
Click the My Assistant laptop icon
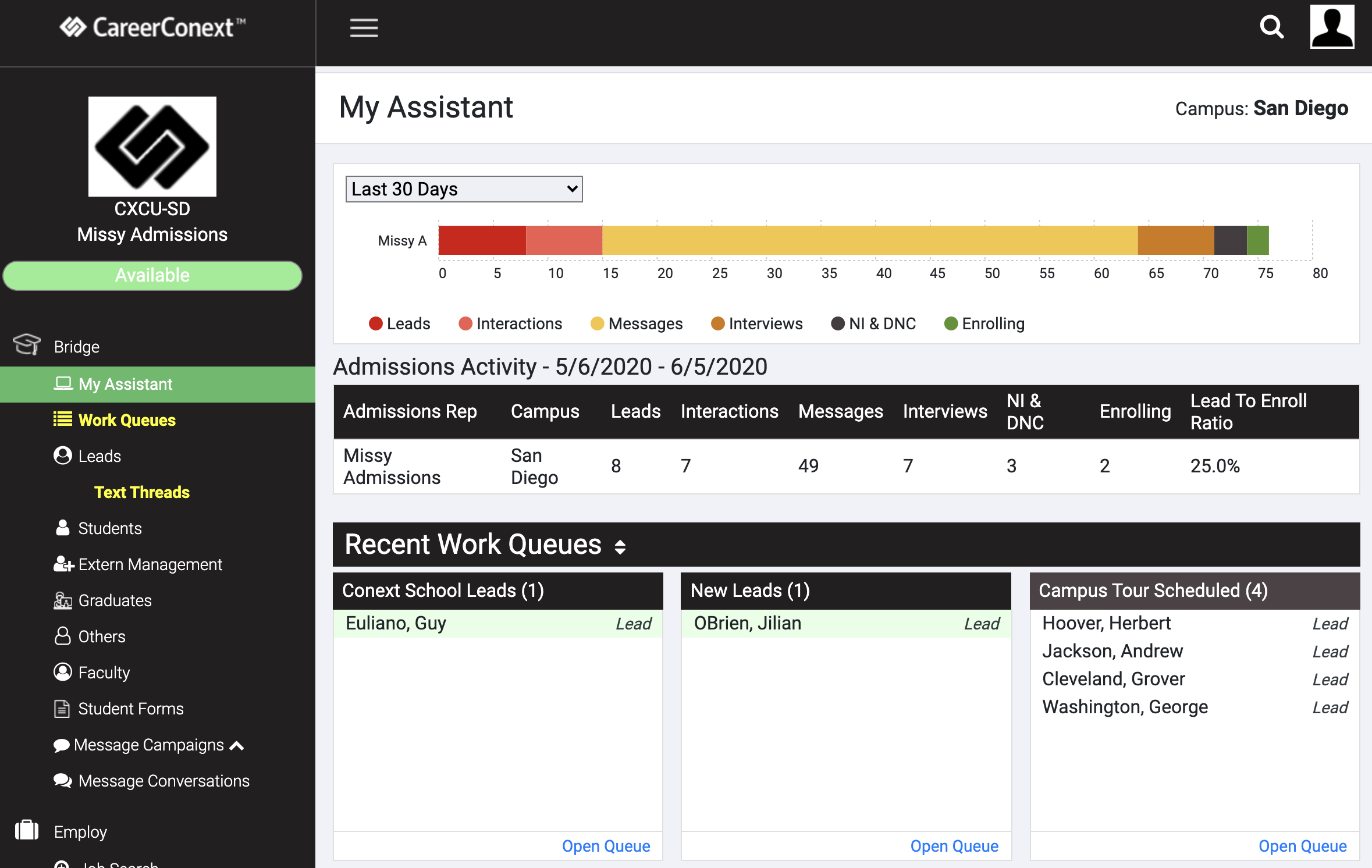63,383
